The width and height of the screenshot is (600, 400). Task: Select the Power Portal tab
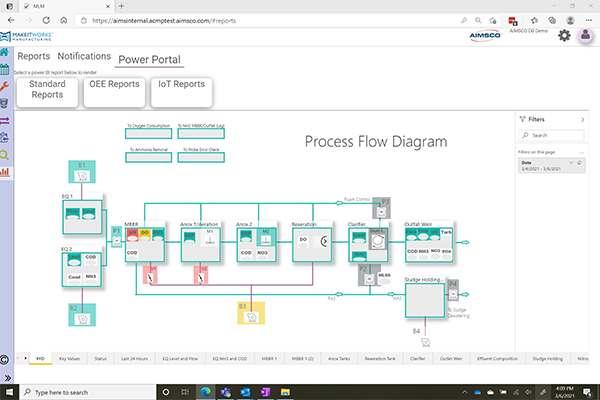point(149,60)
